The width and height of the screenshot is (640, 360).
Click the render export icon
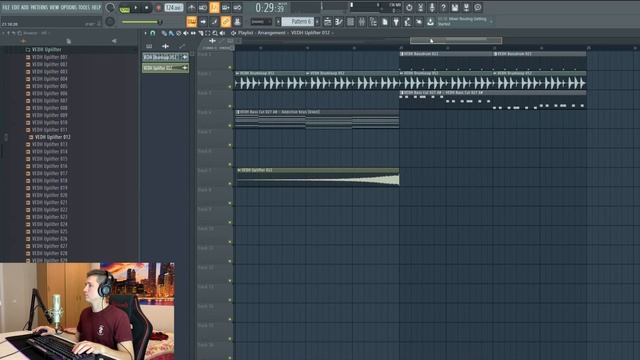point(466,7)
